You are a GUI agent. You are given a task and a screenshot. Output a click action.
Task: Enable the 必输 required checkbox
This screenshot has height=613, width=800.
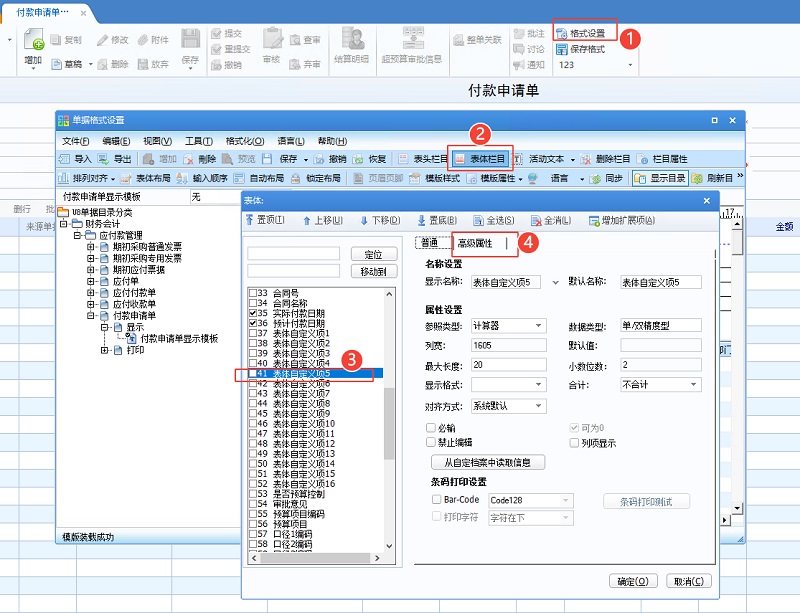pos(431,427)
